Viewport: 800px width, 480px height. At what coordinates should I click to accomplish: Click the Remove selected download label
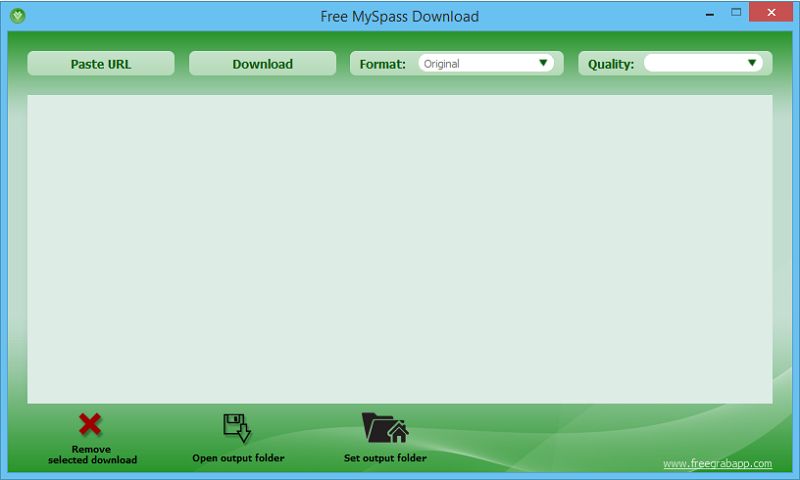point(92,454)
